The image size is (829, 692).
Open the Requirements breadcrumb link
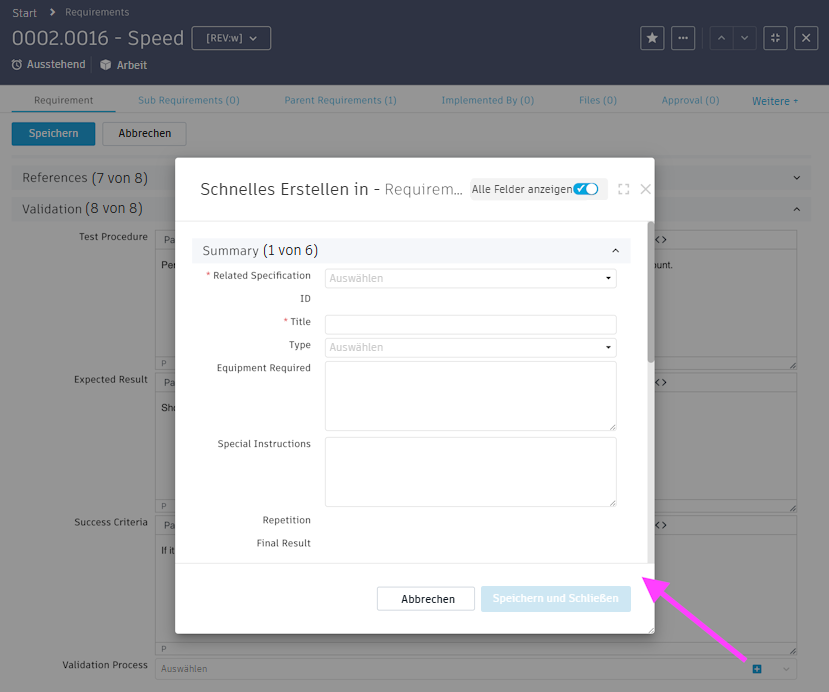point(97,12)
